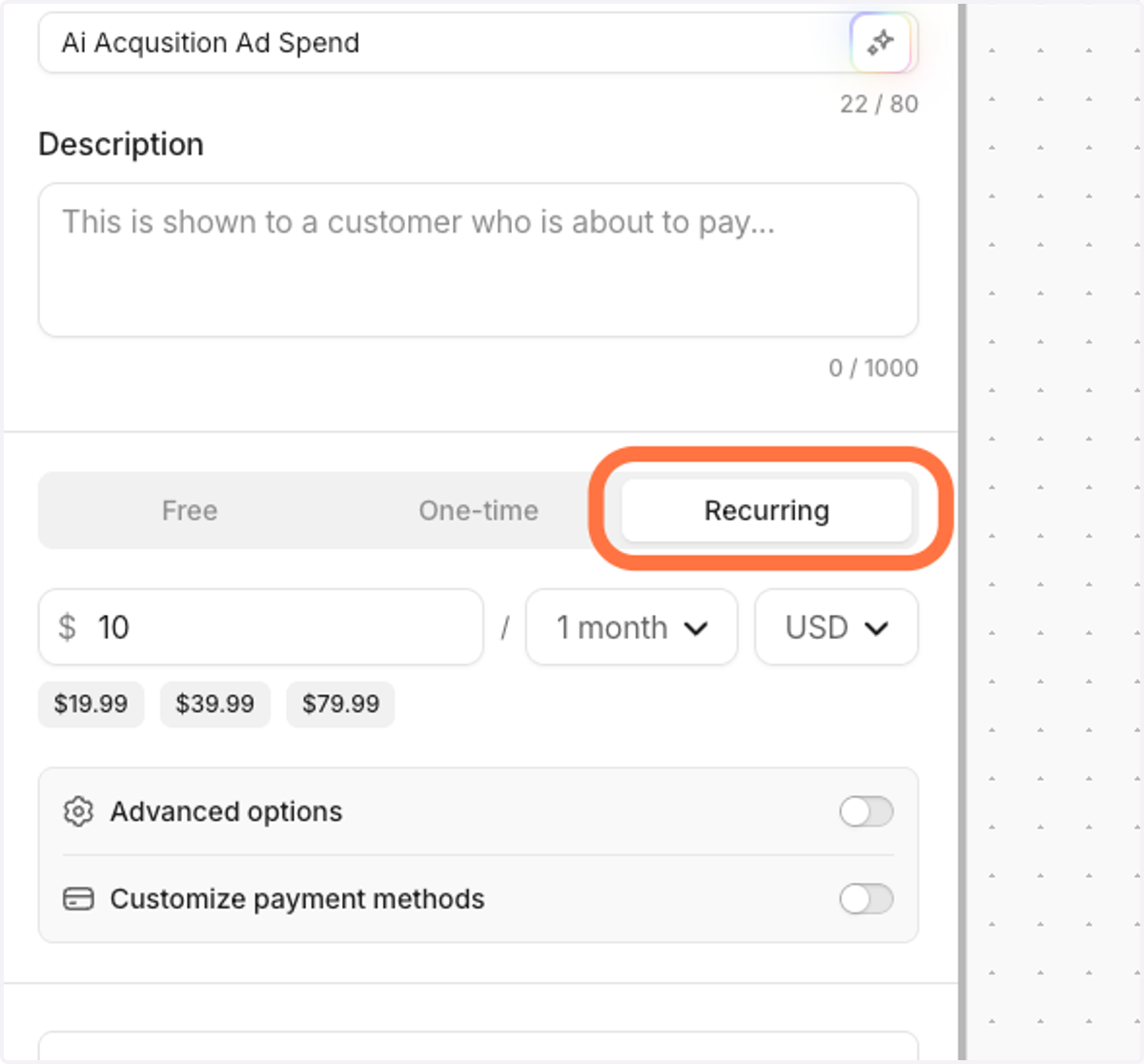Open the USD currency dropdown
The height and width of the screenshot is (1064, 1144).
click(836, 627)
